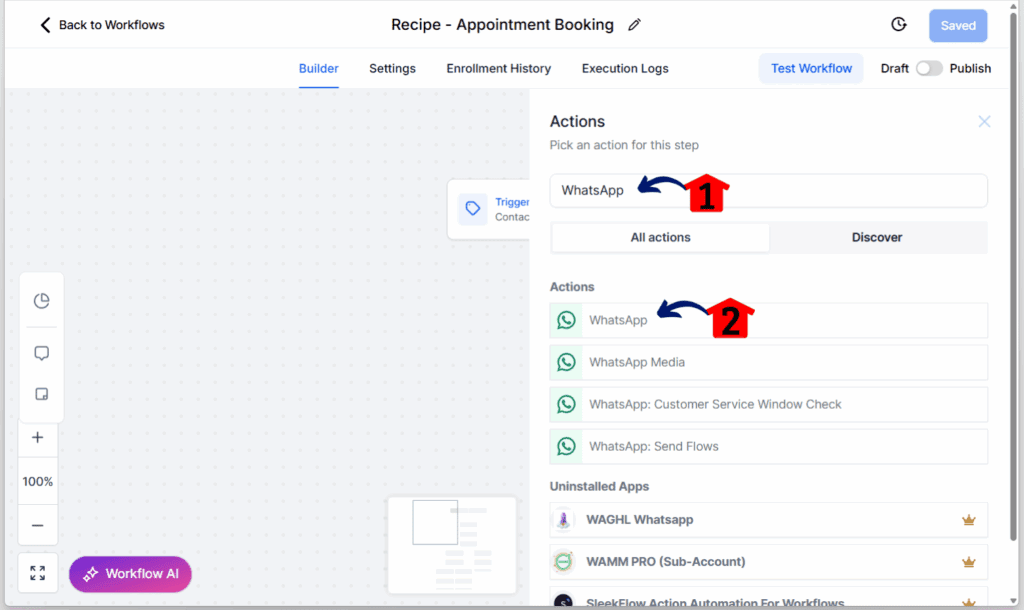Select the WAGHL Whatsapp app
The image size is (1024, 610).
coord(769,520)
